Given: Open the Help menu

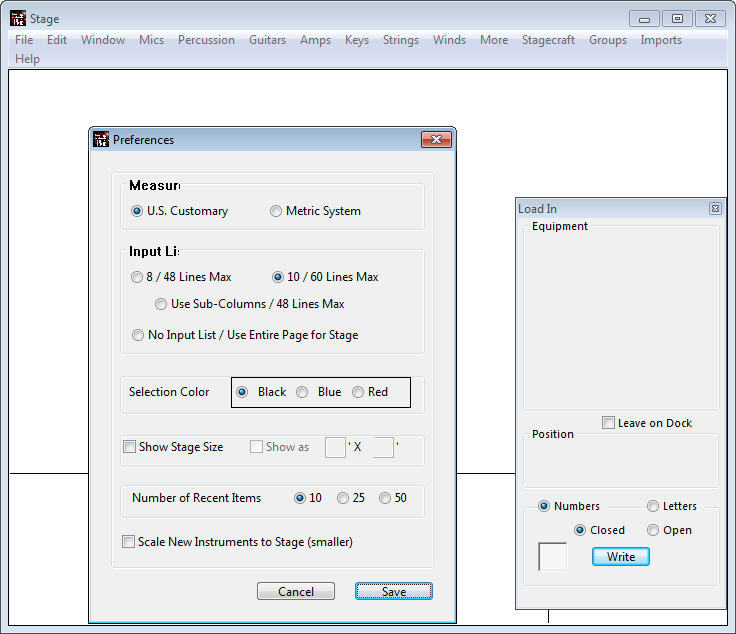Looking at the screenshot, I should tap(27, 59).
